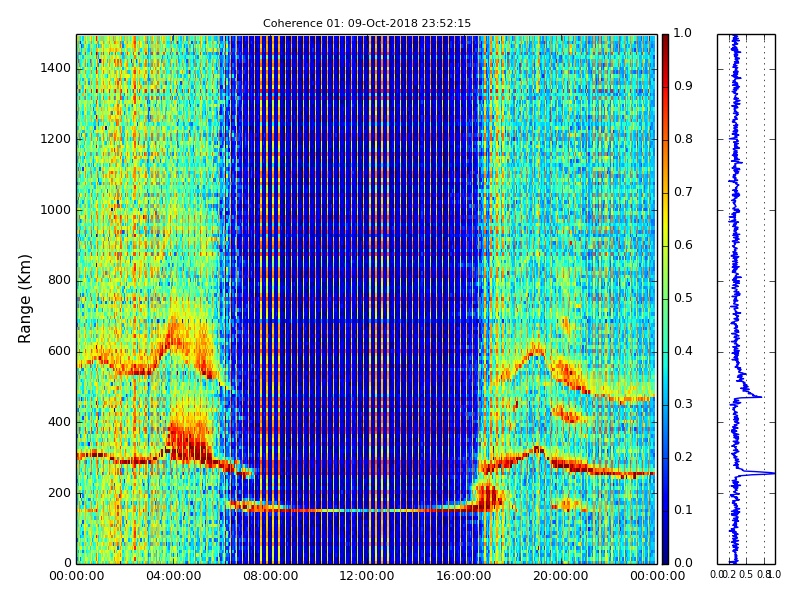The width and height of the screenshot is (800, 600).
Task: Click the colorbar 0.7 label
Action: point(683,192)
